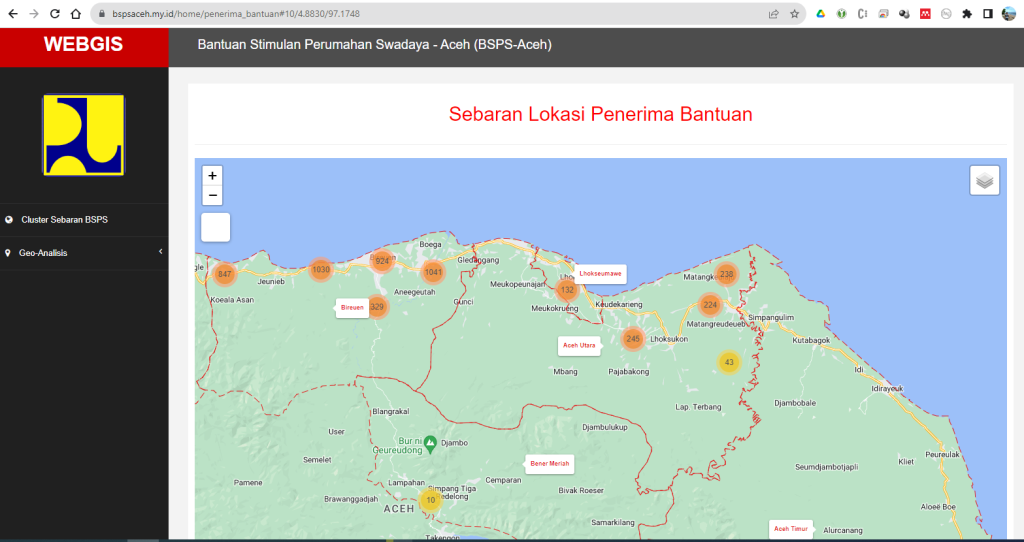Click the yellow 43 cluster marker
1024x542 pixels.
[x=729, y=362]
